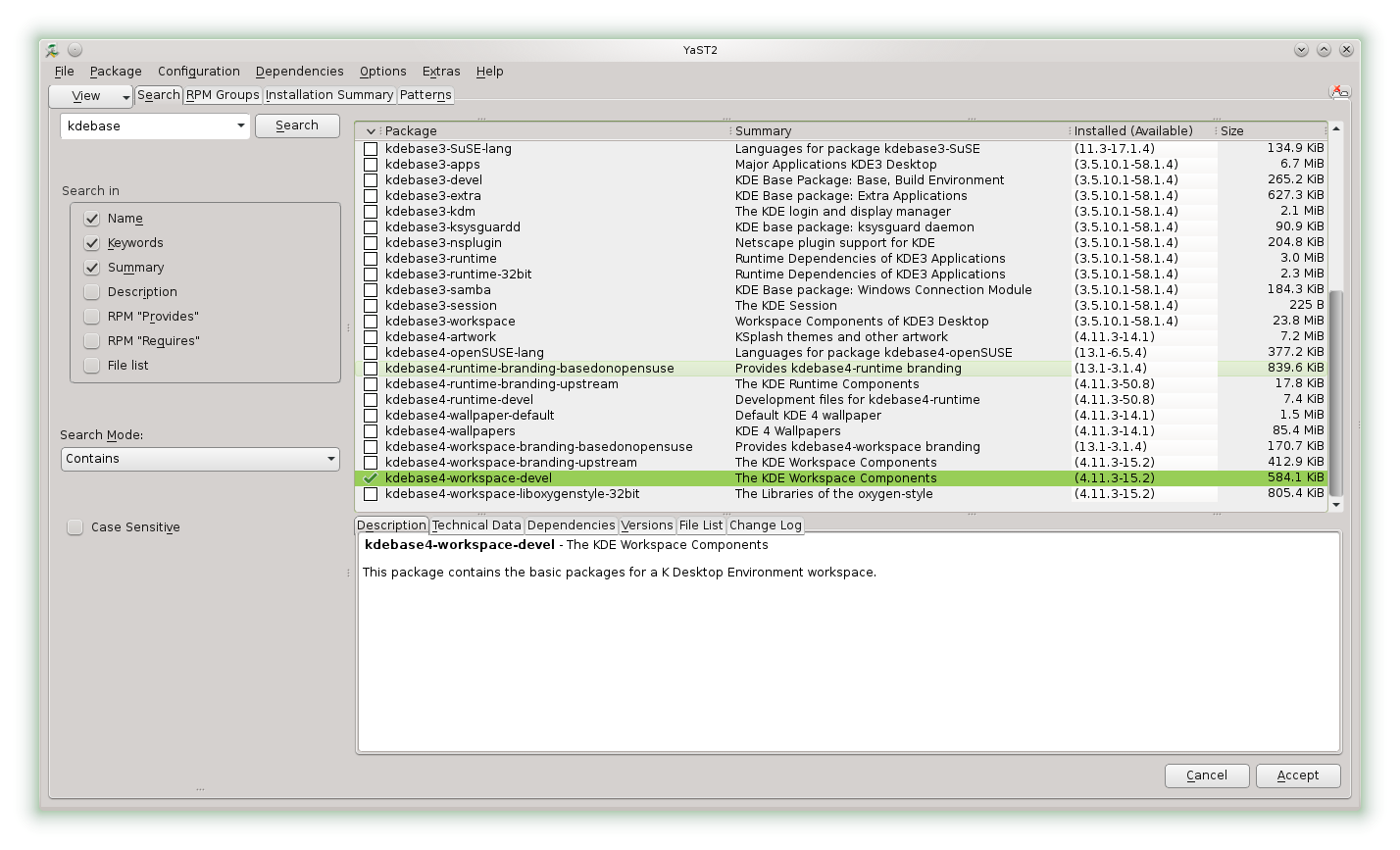
Task: Toggle status icon for kdebase3-extra
Action: [371, 196]
